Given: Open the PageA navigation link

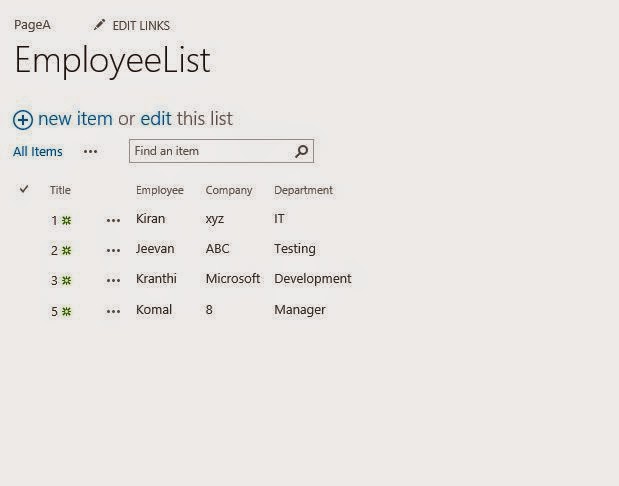Looking at the screenshot, I should (32, 25).
